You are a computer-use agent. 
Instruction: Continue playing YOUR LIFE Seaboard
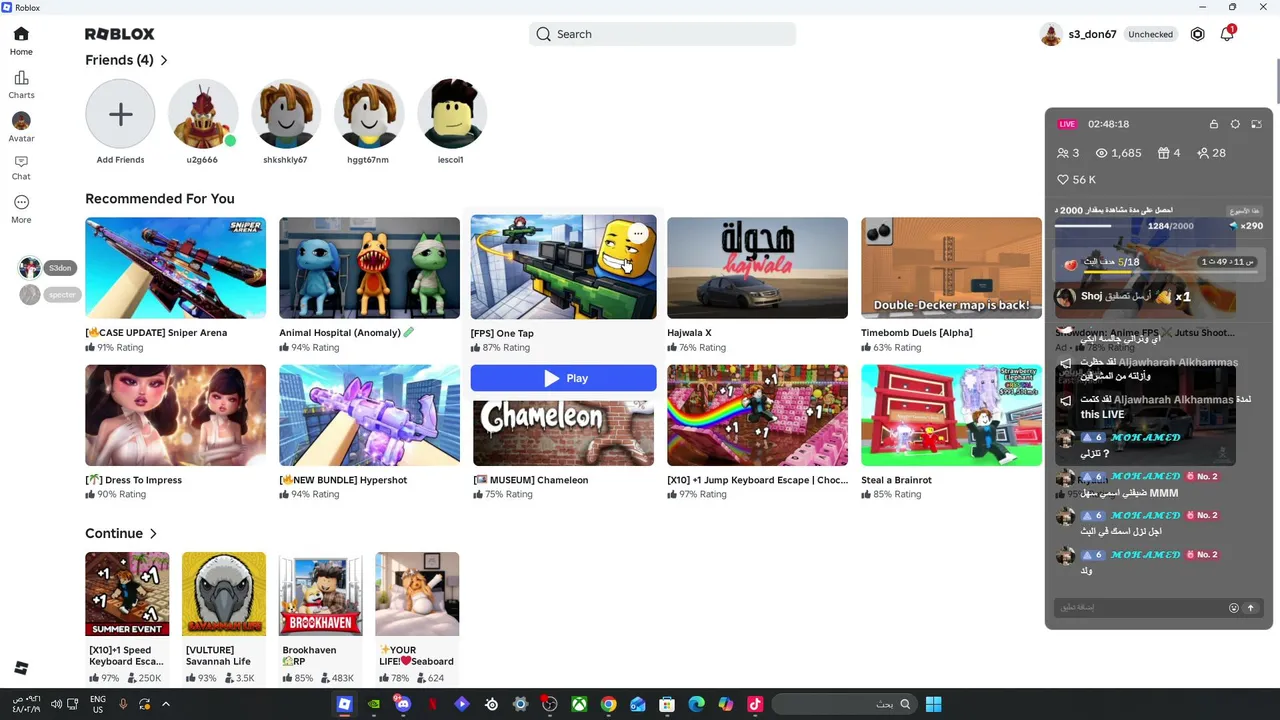pyautogui.click(x=417, y=594)
